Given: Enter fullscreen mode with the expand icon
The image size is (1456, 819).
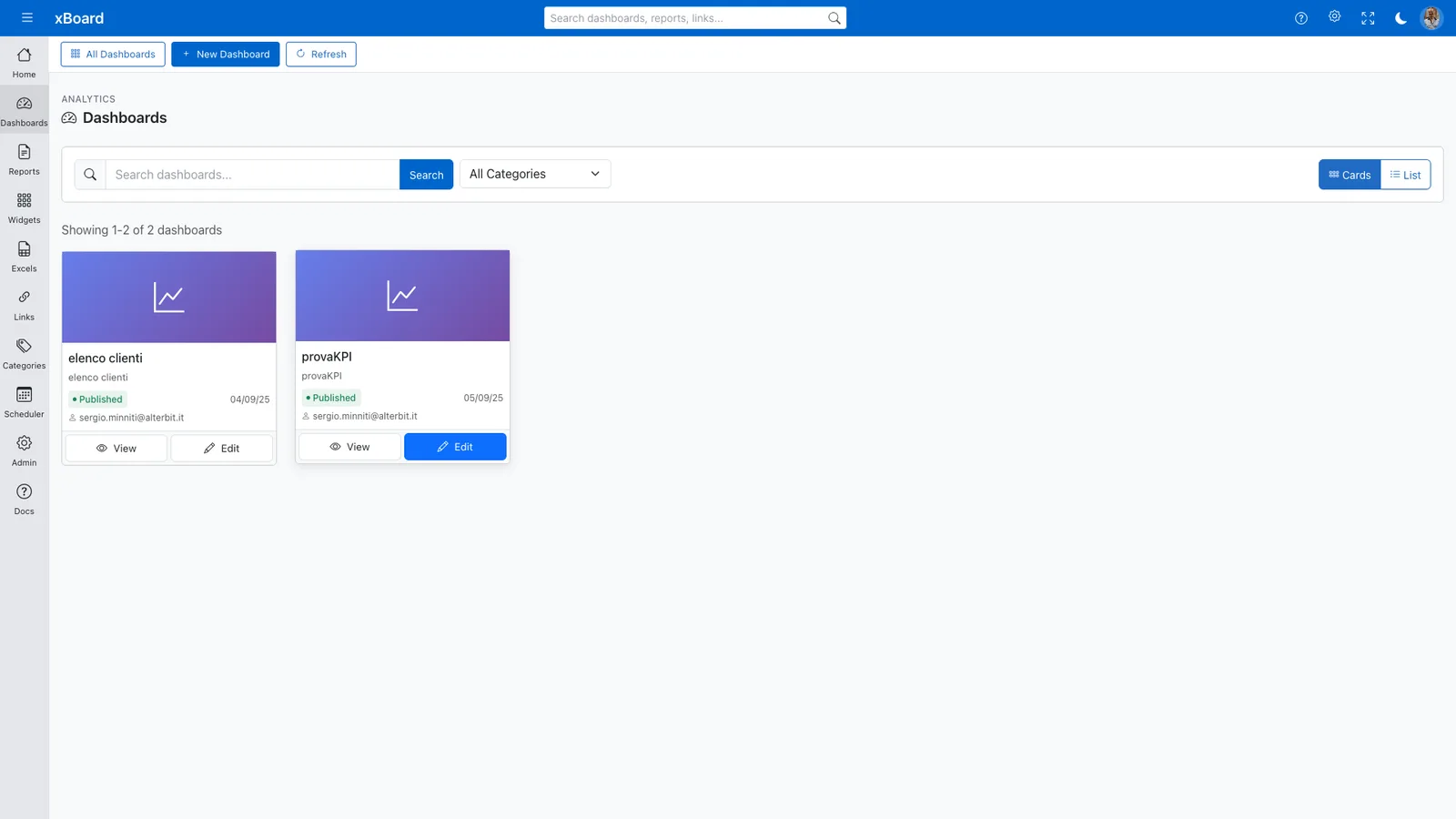Looking at the screenshot, I should click(1368, 18).
